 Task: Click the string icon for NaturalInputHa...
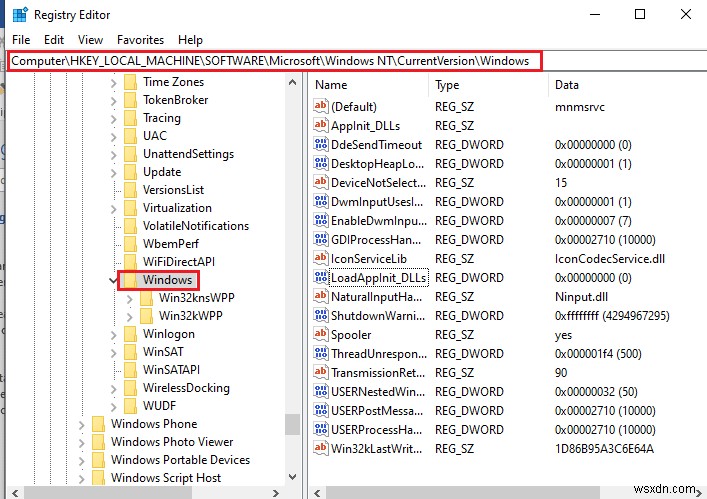pyautogui.click(x=321, y=296)
